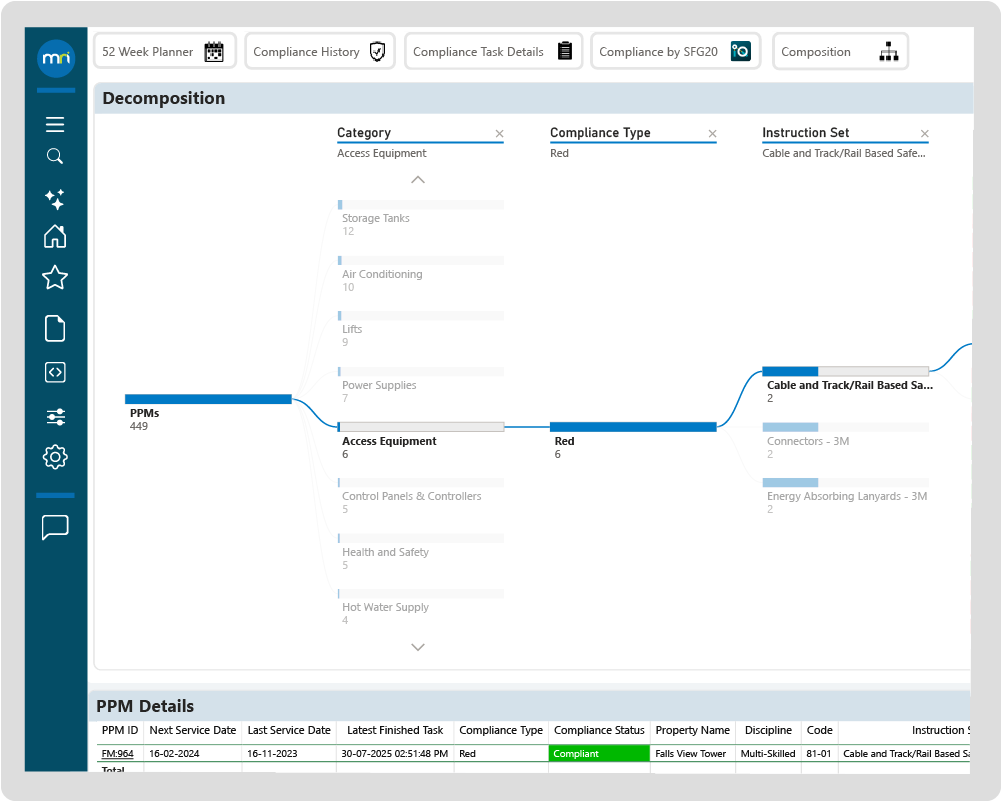Remove the Category decomposition level
Viewport: 1002px width, 802px height.
(500, 134)
